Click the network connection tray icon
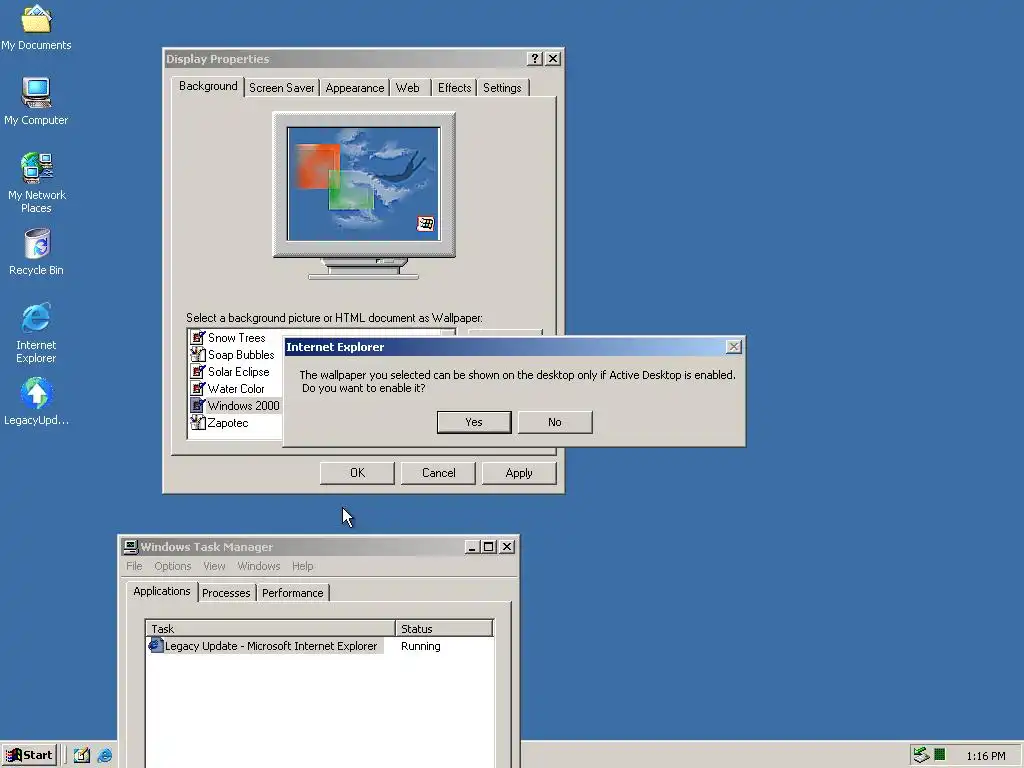 click(921, 755)
